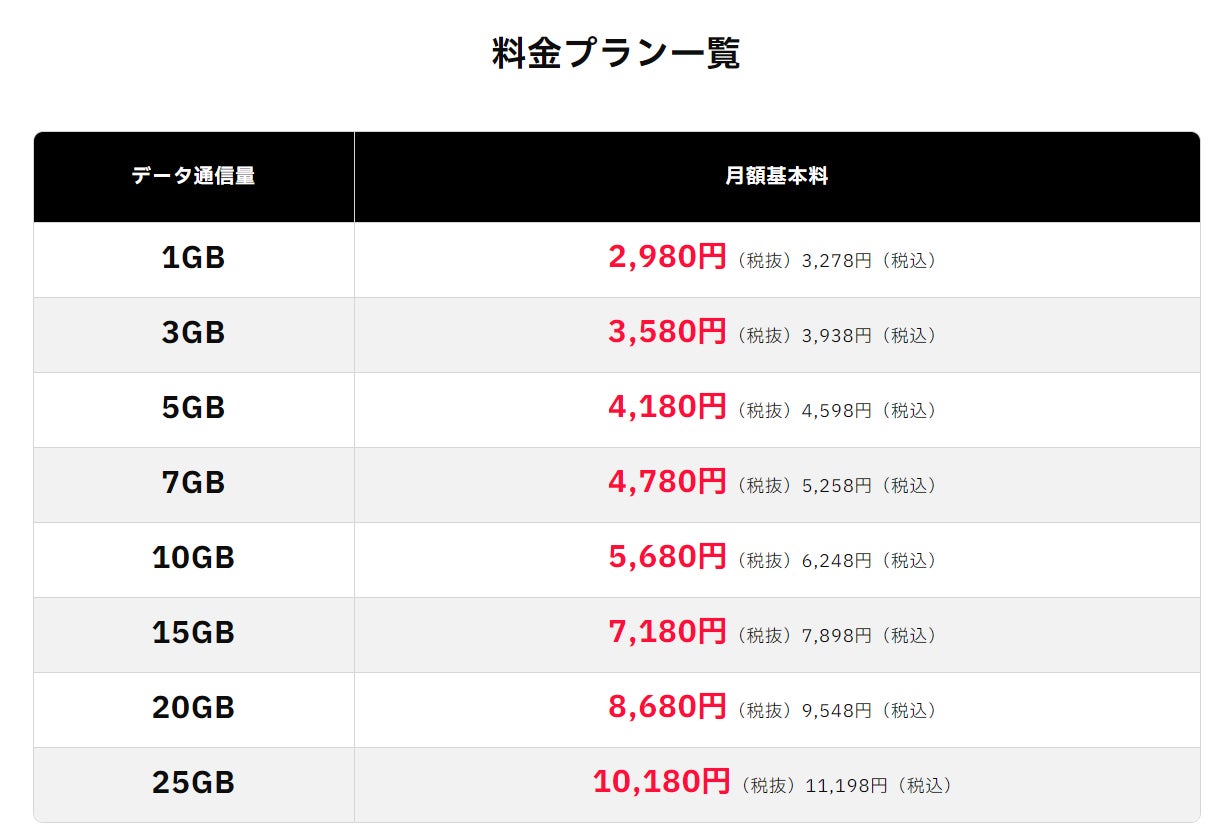Click the 15GB plan cell
Viewport: 1227px width, 829px height.
pos(193,633)
